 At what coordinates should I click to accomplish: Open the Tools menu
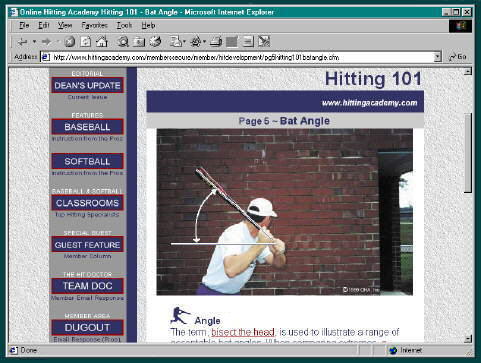click(124, 26)
